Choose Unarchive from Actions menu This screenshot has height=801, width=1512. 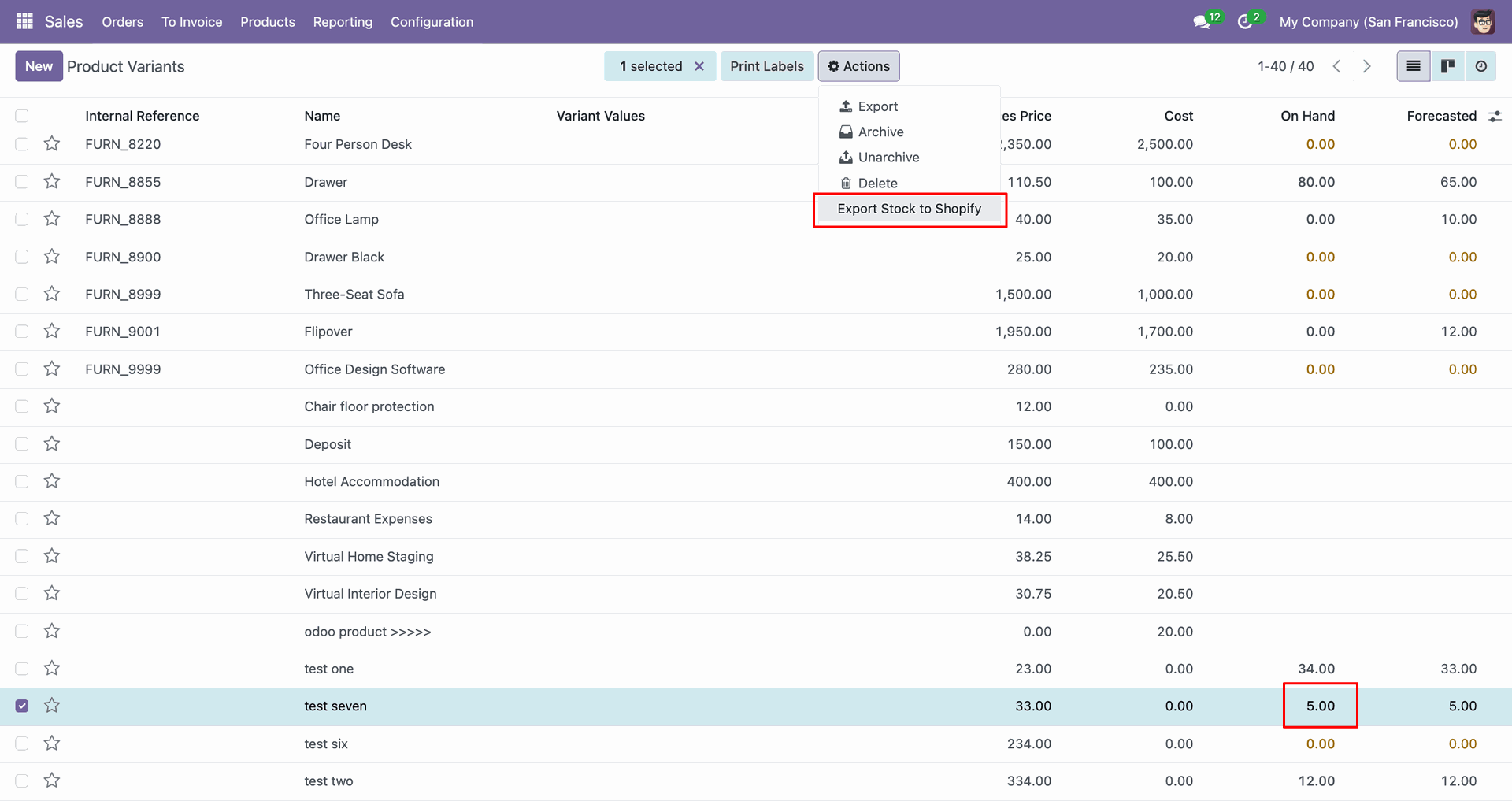coord(910,157)
